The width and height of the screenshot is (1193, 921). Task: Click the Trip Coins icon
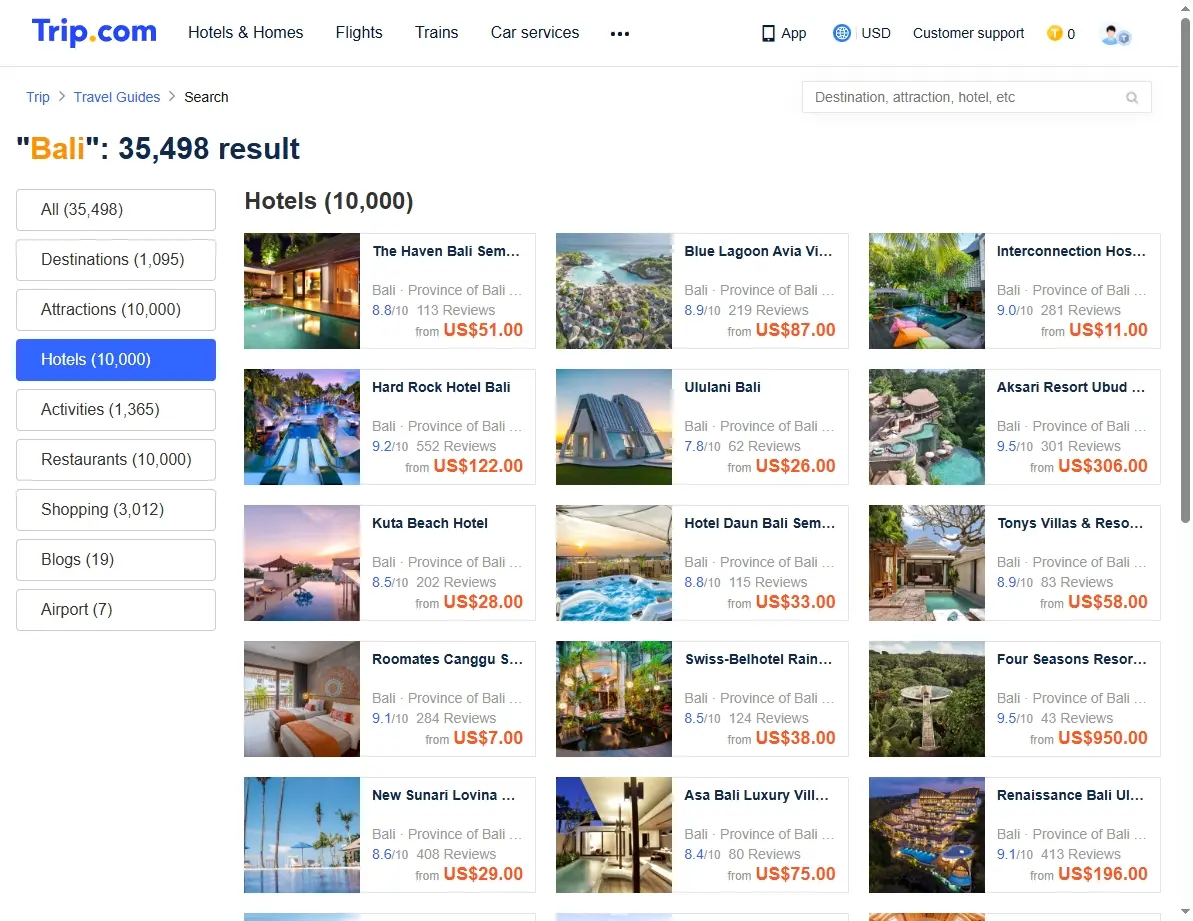coord(1055,33)
